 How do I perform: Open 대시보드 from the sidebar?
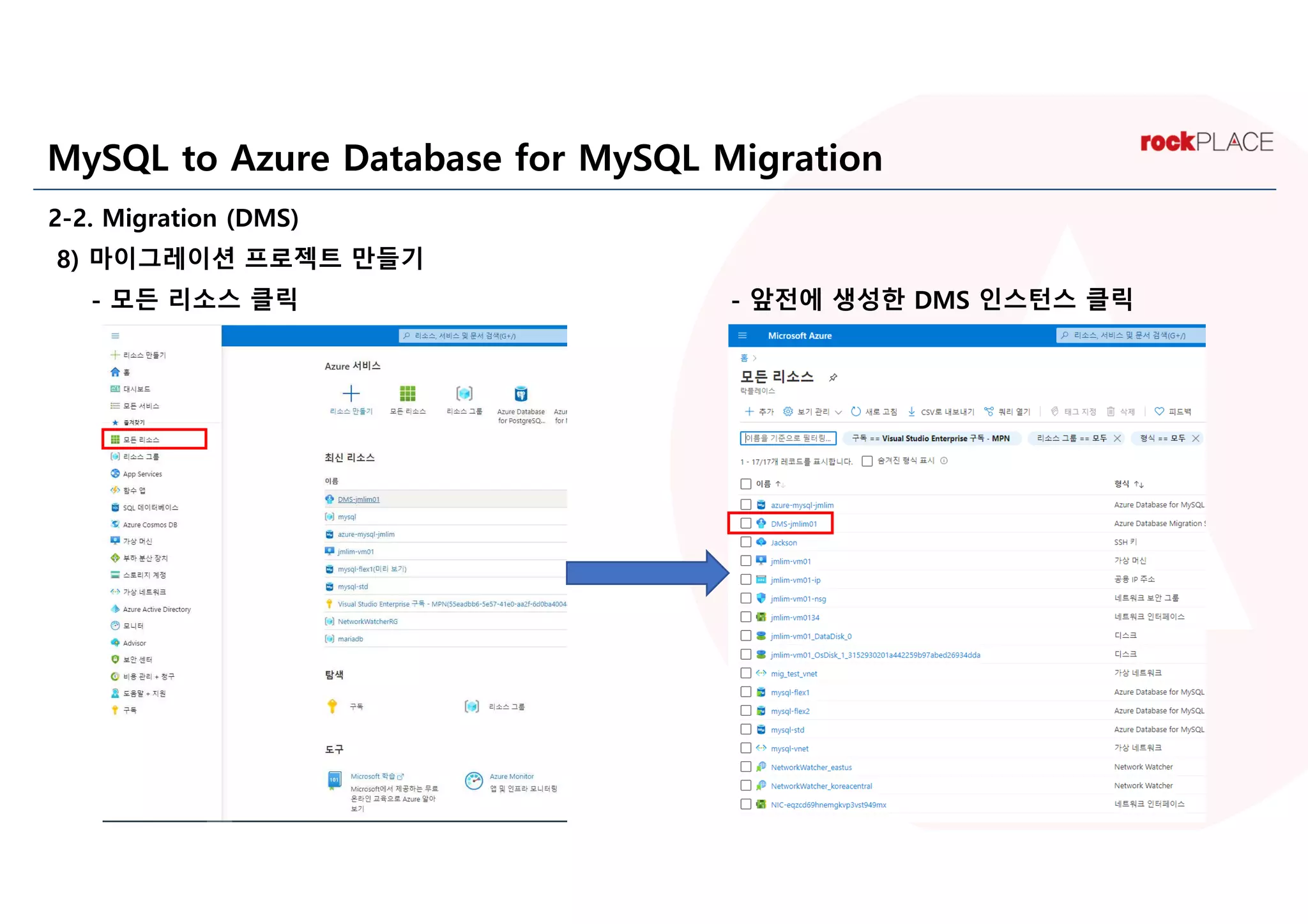(130, 389)
